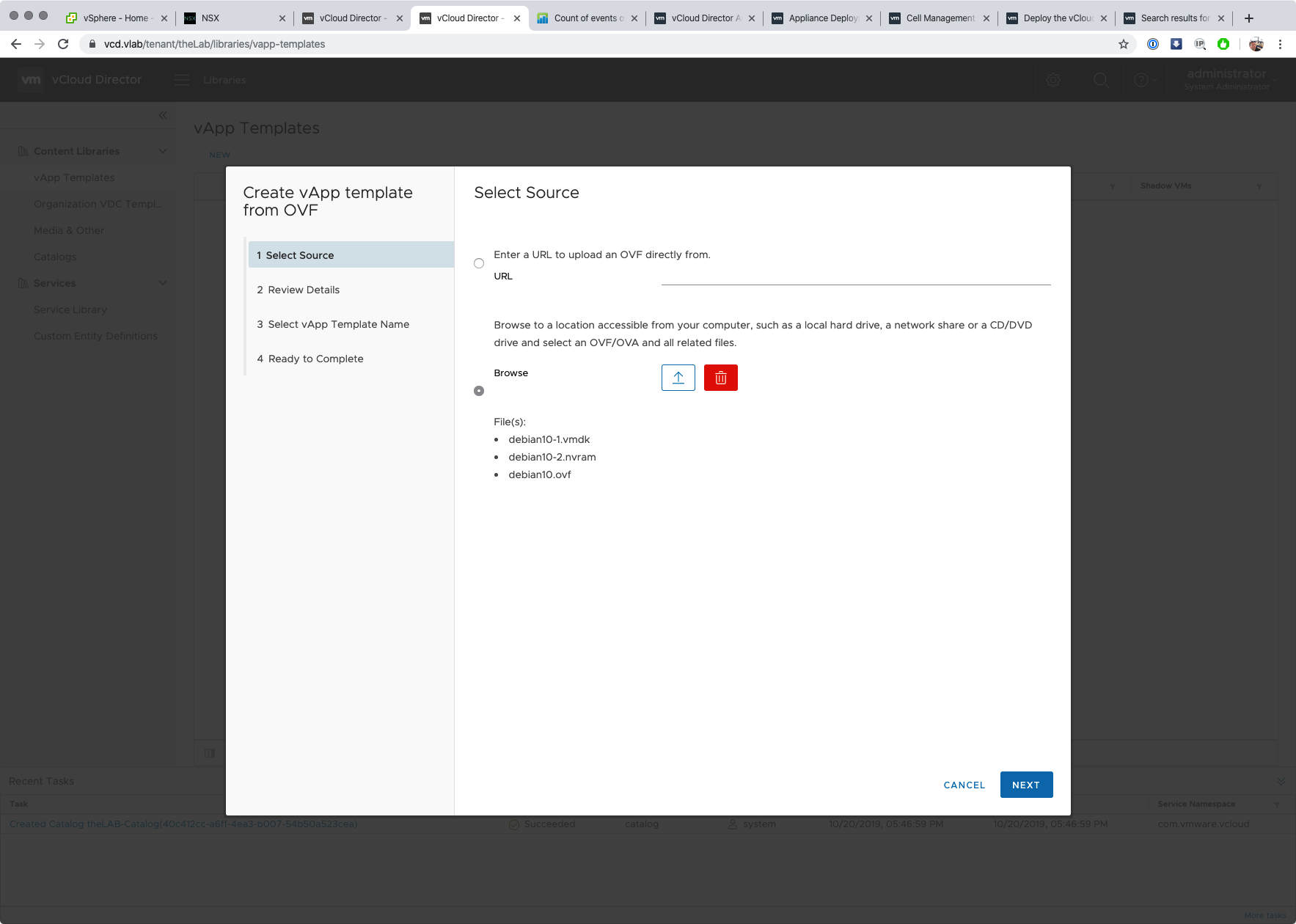The width and height of the screenshot is (1296, 924).
Task: Open the Chrome three-dot menu
Action: tap(1280, 44)
